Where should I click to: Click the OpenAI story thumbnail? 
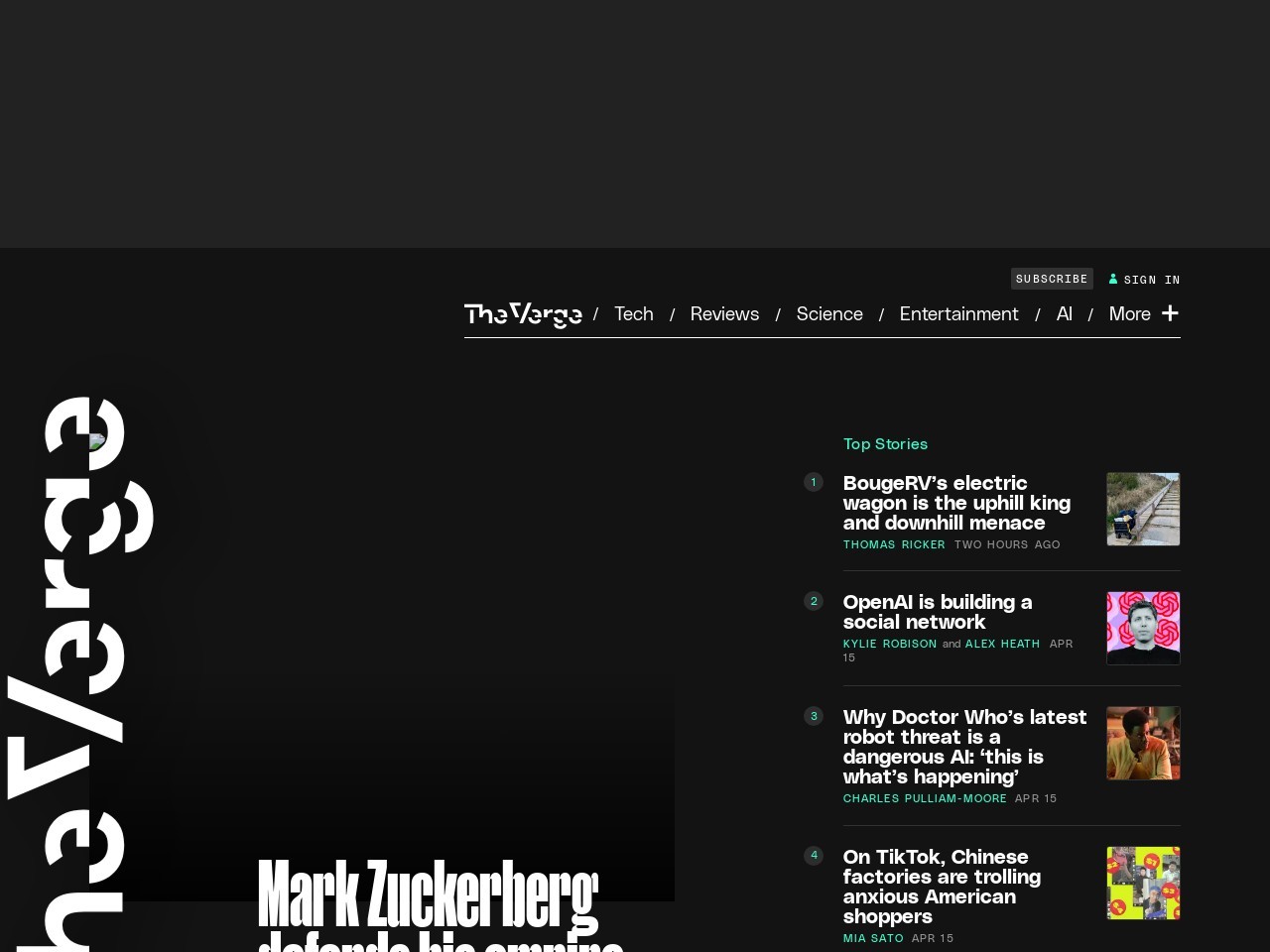pyautogui.click(x=1143, y=629)
